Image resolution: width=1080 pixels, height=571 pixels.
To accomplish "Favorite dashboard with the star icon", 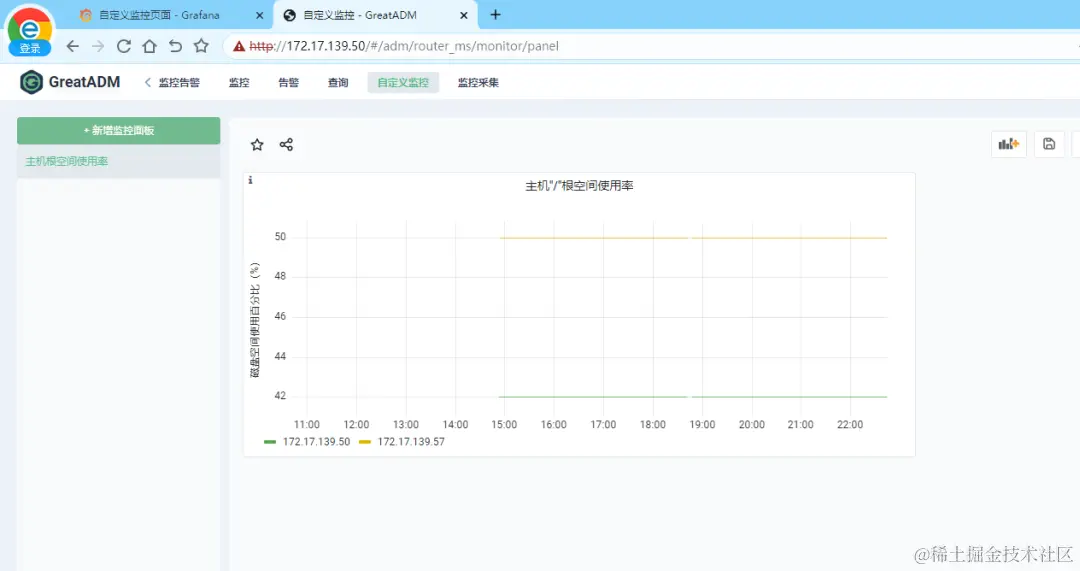I will (x=257, y=145).
